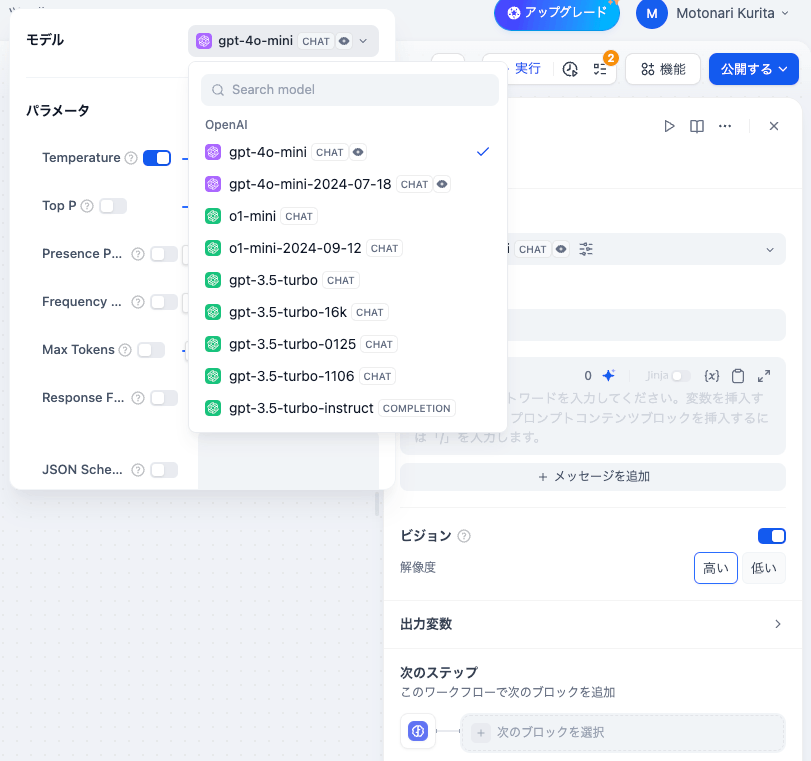The width and height of the screenshot is (811, 761).
Task: Click the blue next-step node icon
Action: coord(418,731)
